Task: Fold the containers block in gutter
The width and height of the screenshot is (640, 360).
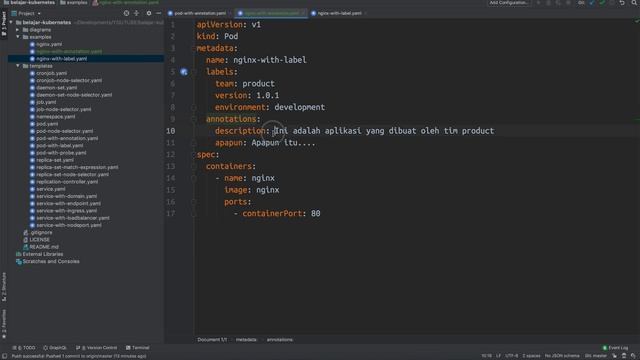Action: point(194,167)
